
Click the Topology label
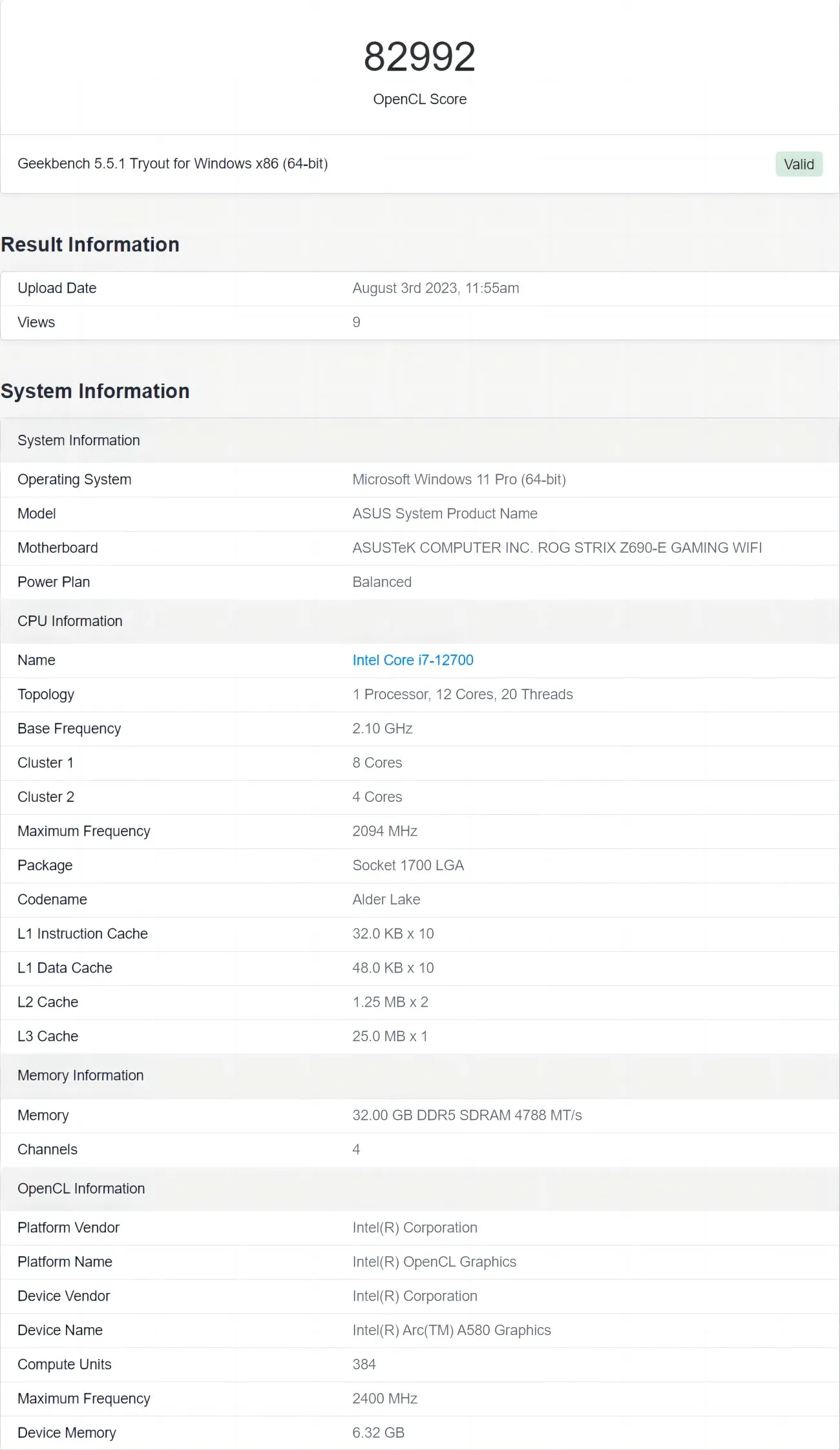click(46, 694)
